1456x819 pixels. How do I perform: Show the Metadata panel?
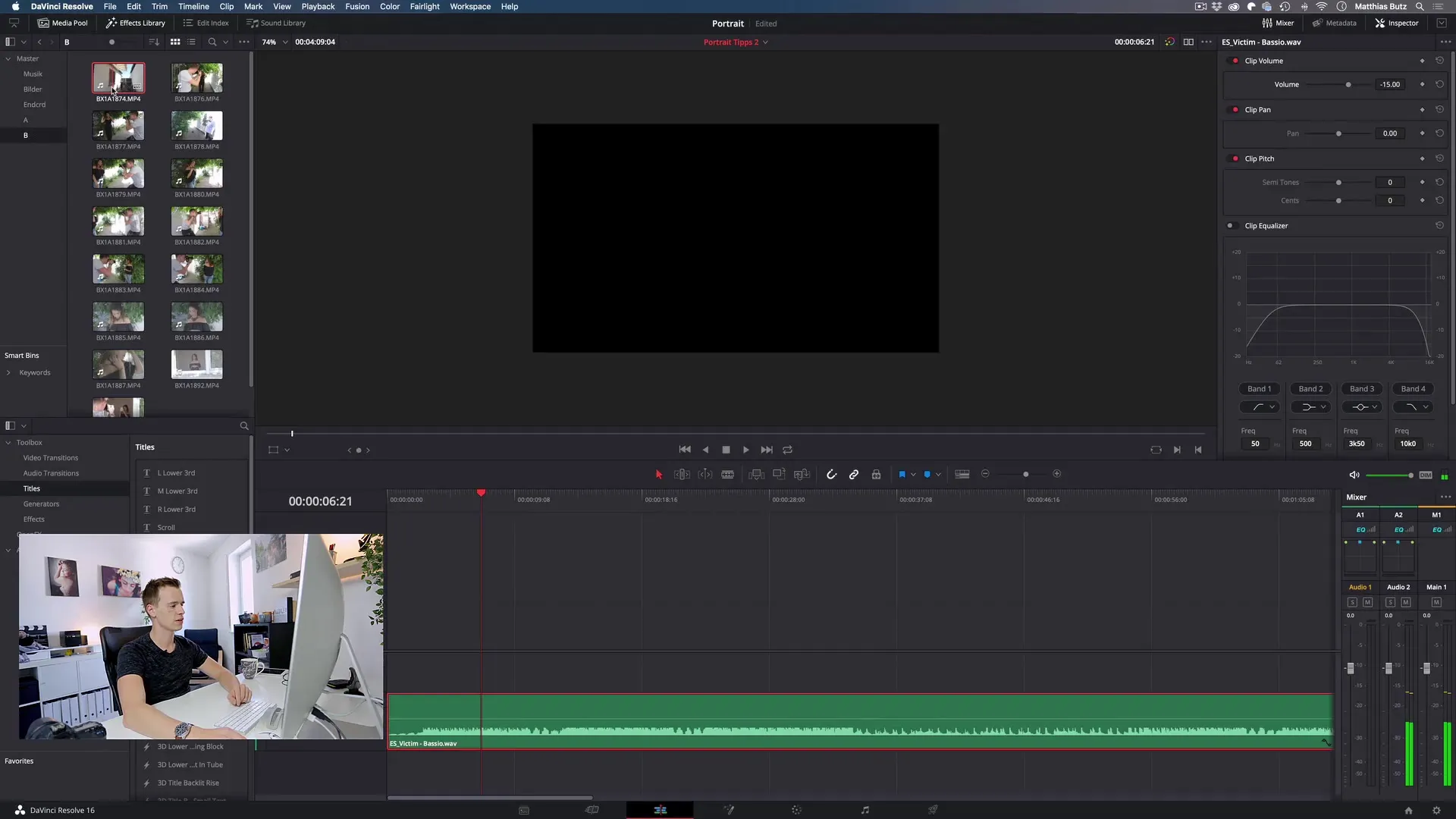click(x=1334, y=23)
